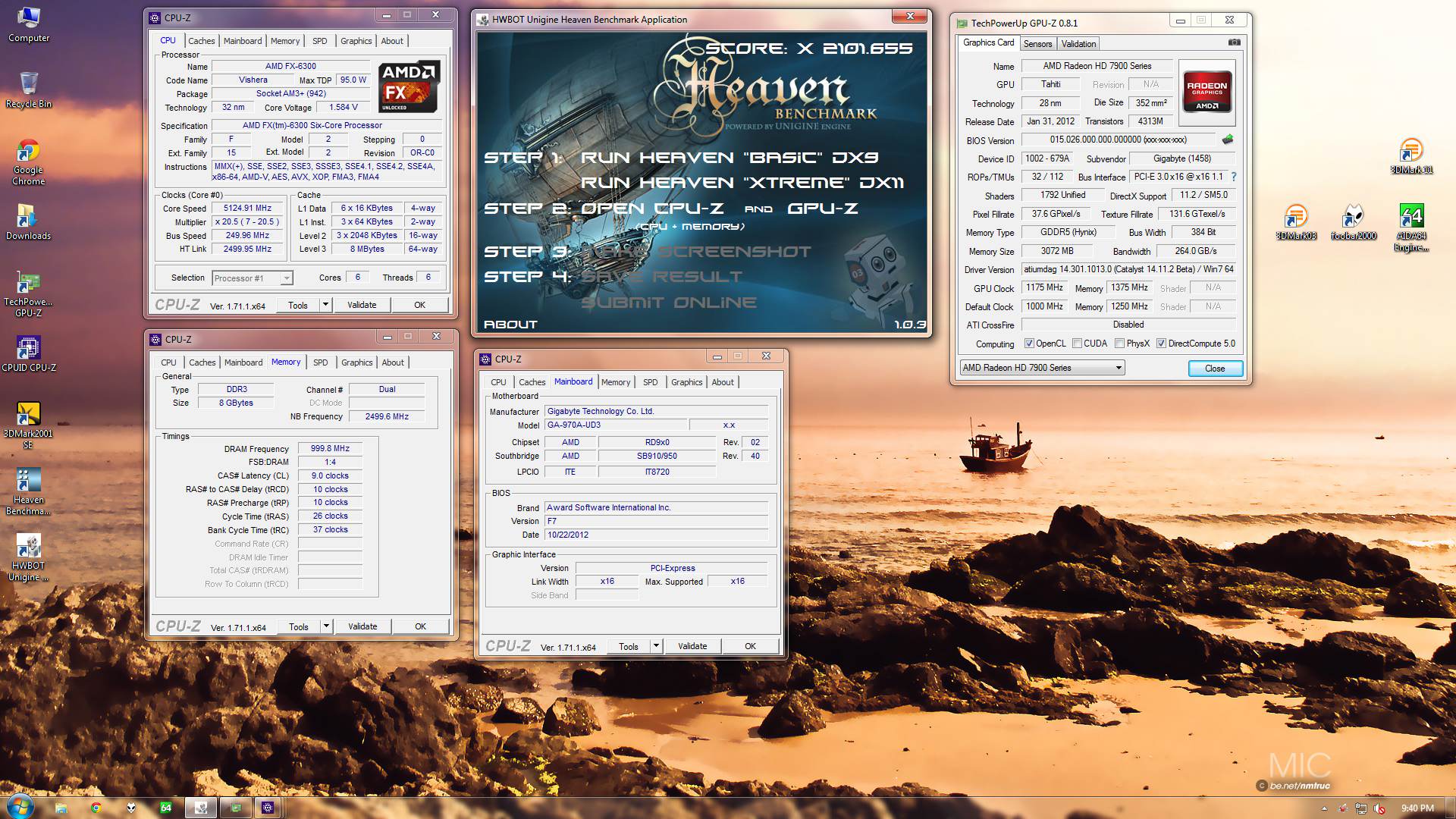Click Validate in the top CPU-Z window

[x=362, y=305]
